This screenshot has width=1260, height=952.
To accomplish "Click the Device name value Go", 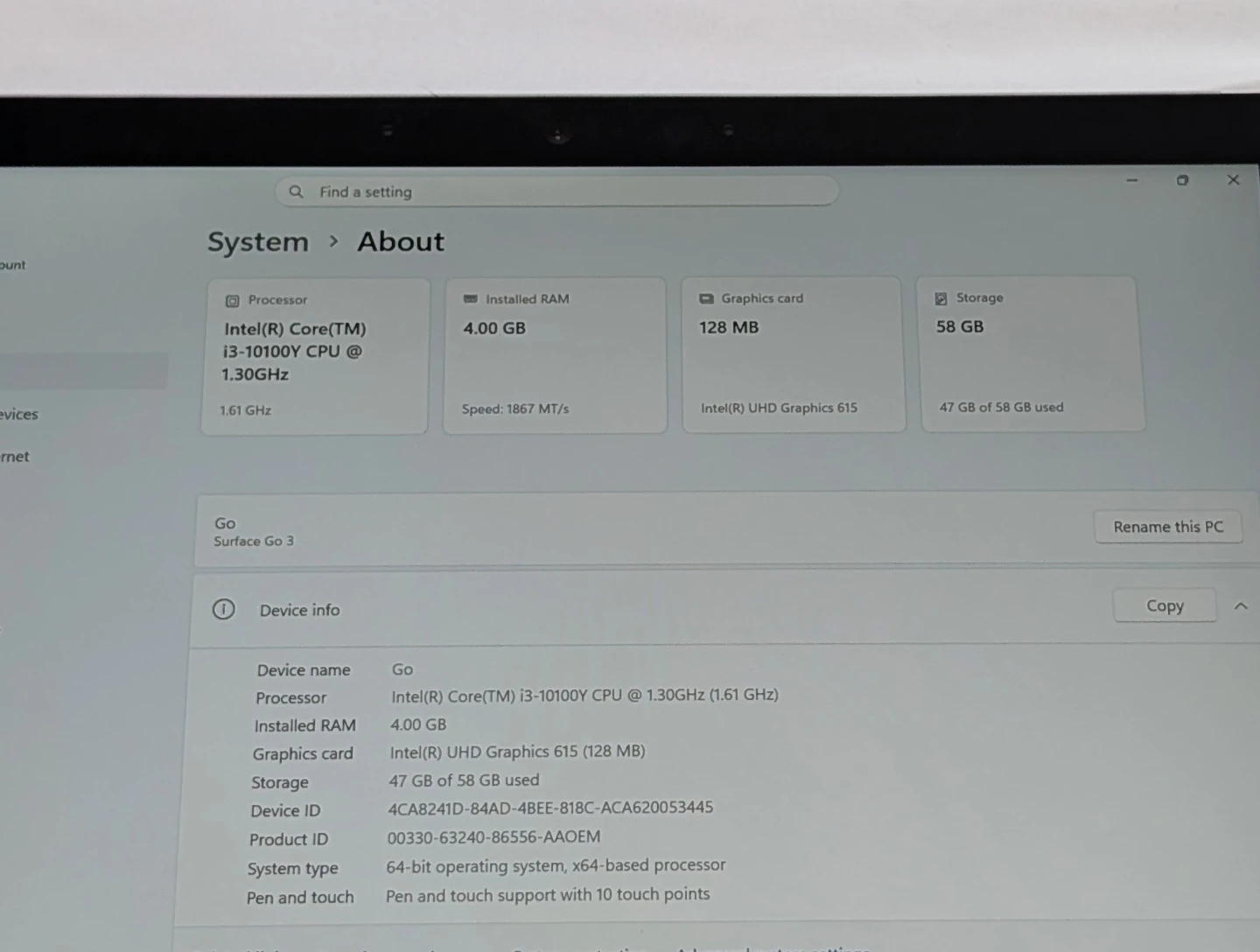I will 402,669.
